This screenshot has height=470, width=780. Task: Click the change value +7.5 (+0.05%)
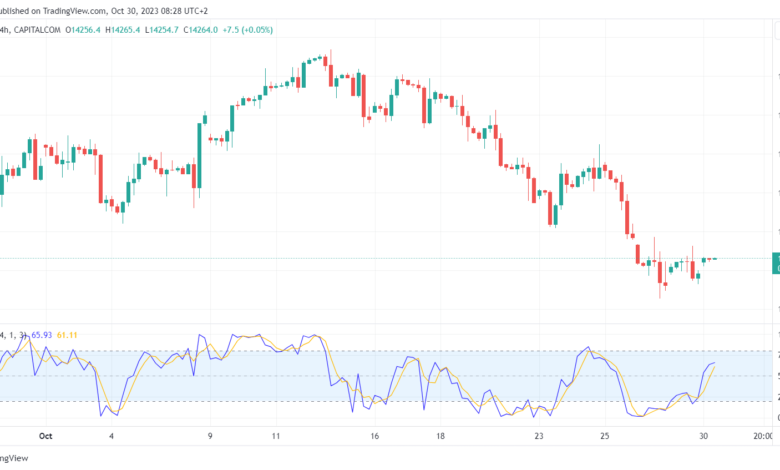click(248, 30)
